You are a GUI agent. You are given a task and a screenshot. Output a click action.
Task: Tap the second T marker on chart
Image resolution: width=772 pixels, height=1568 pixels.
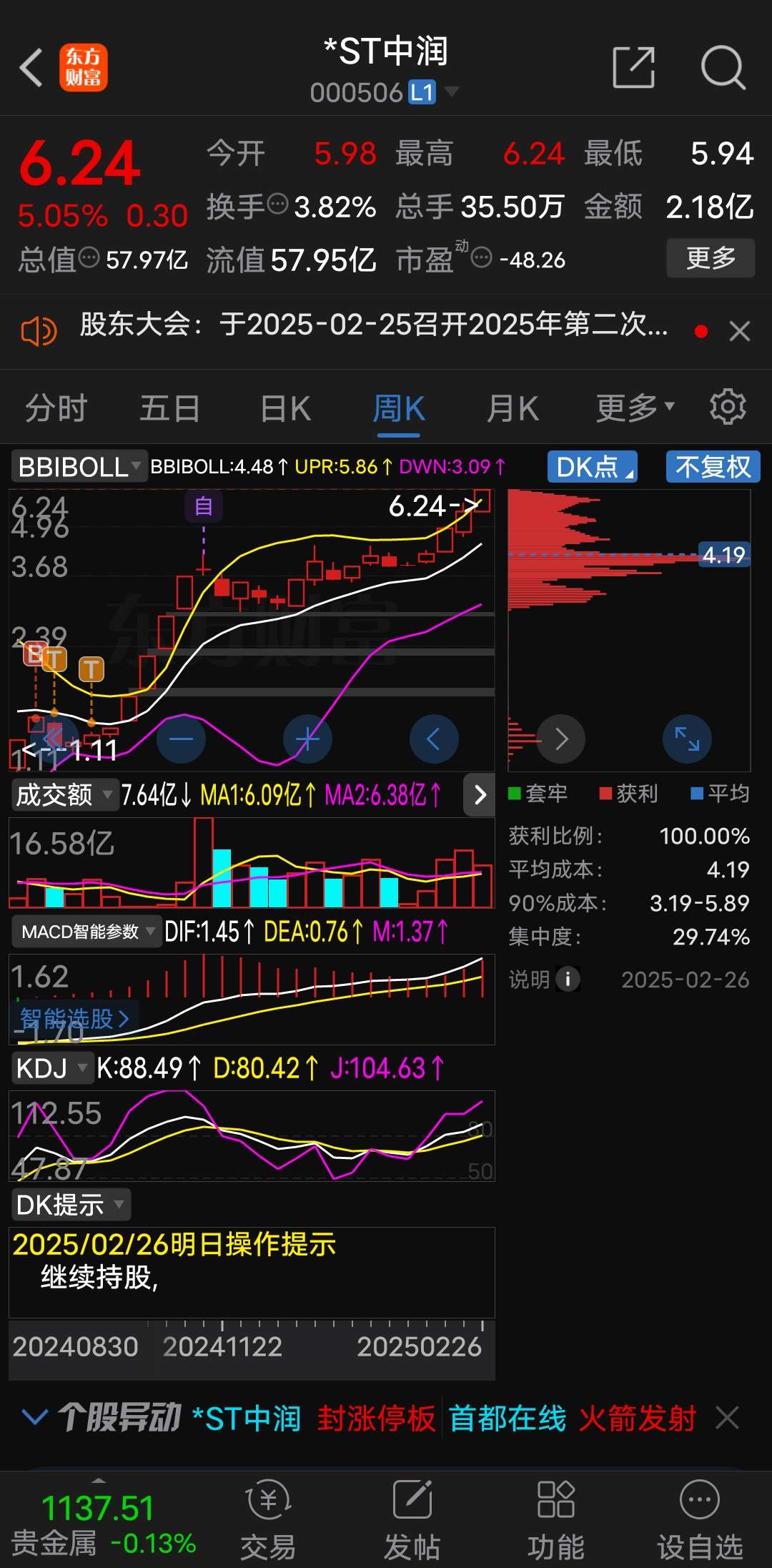tap(91, 669)
